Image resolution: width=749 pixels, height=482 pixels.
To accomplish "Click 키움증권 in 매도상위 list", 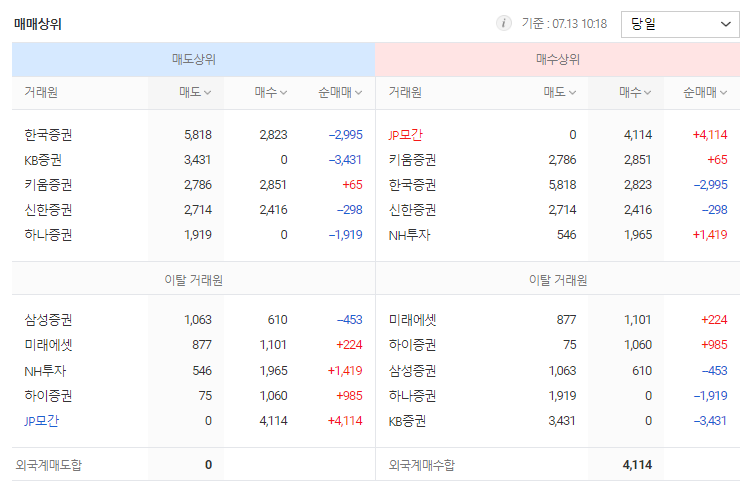I will pos(48,185).
